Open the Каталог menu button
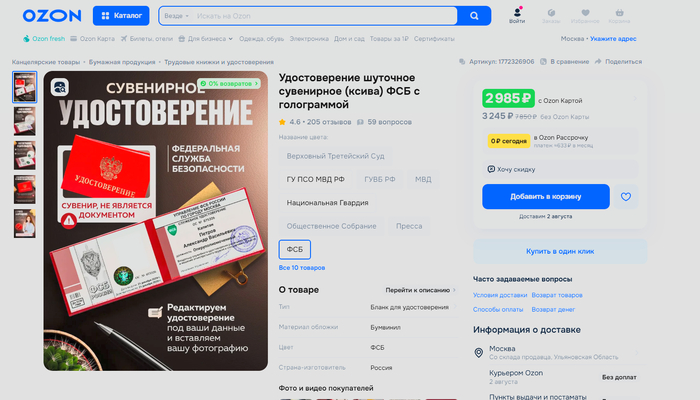 [121, 16]
